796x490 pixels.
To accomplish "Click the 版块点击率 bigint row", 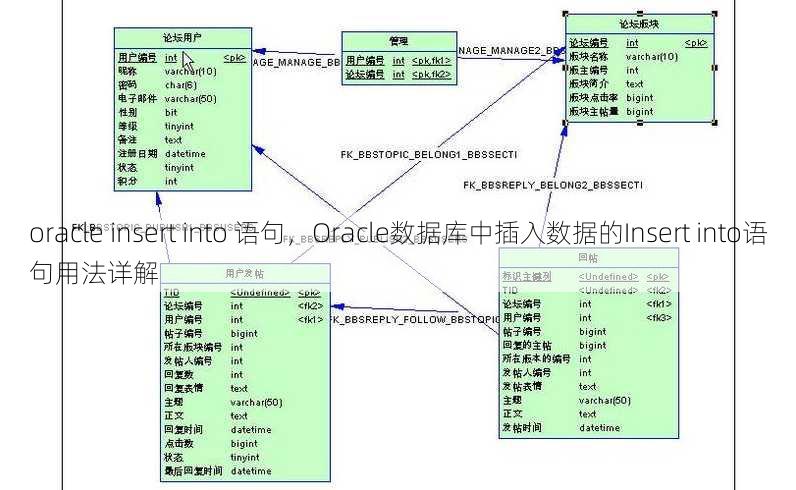I will click(611, 98).
